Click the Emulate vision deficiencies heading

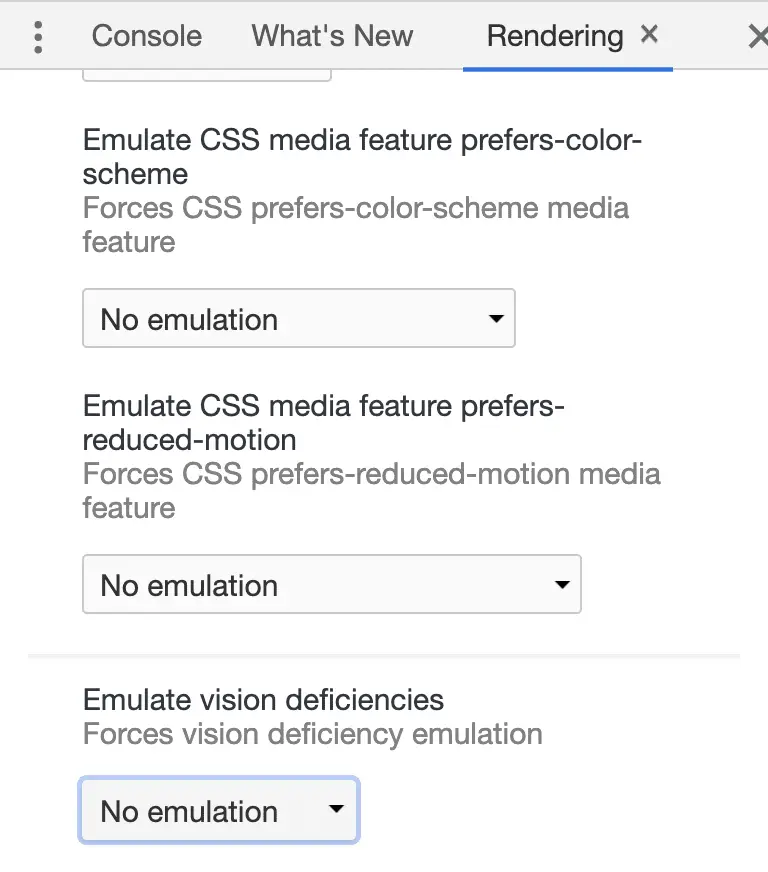click(x=263, y=700)
